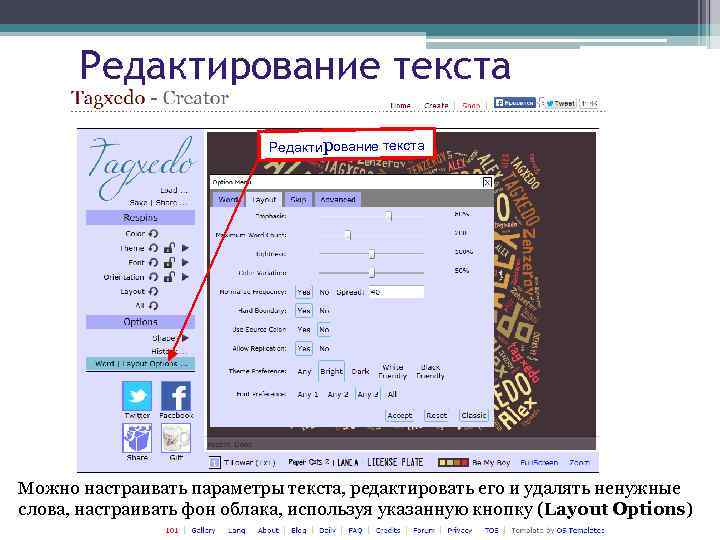Switch to the Advanced tab
Screen dimensions: 720x540
338,199
